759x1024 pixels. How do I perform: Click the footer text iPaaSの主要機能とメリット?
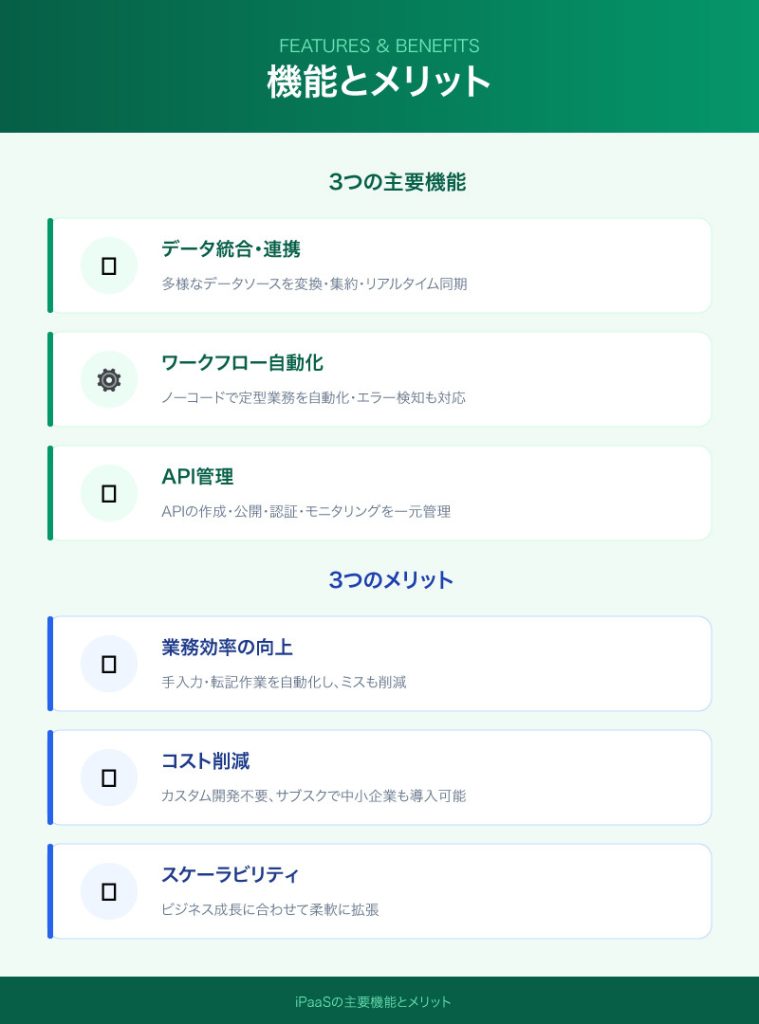tap(379, 1001)
